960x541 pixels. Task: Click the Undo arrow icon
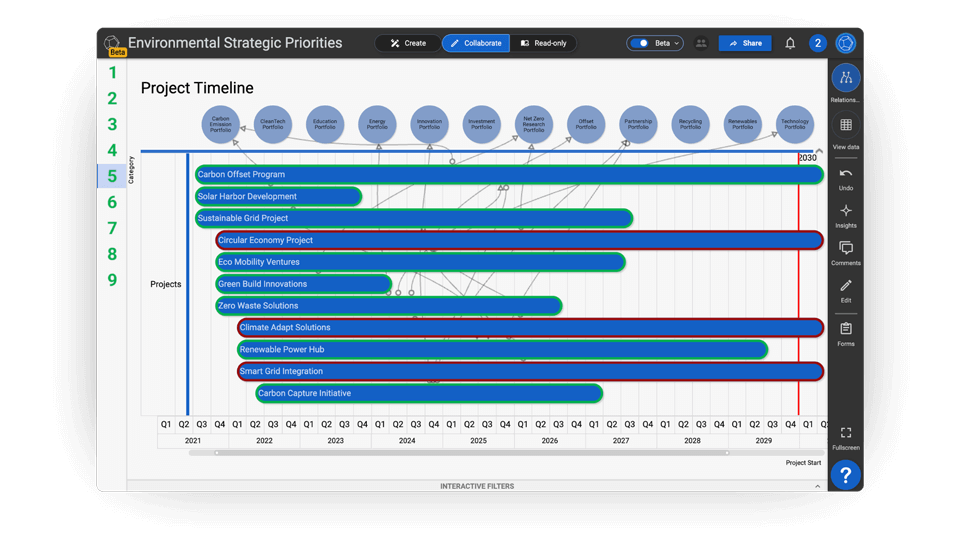(x=845, y=174)
